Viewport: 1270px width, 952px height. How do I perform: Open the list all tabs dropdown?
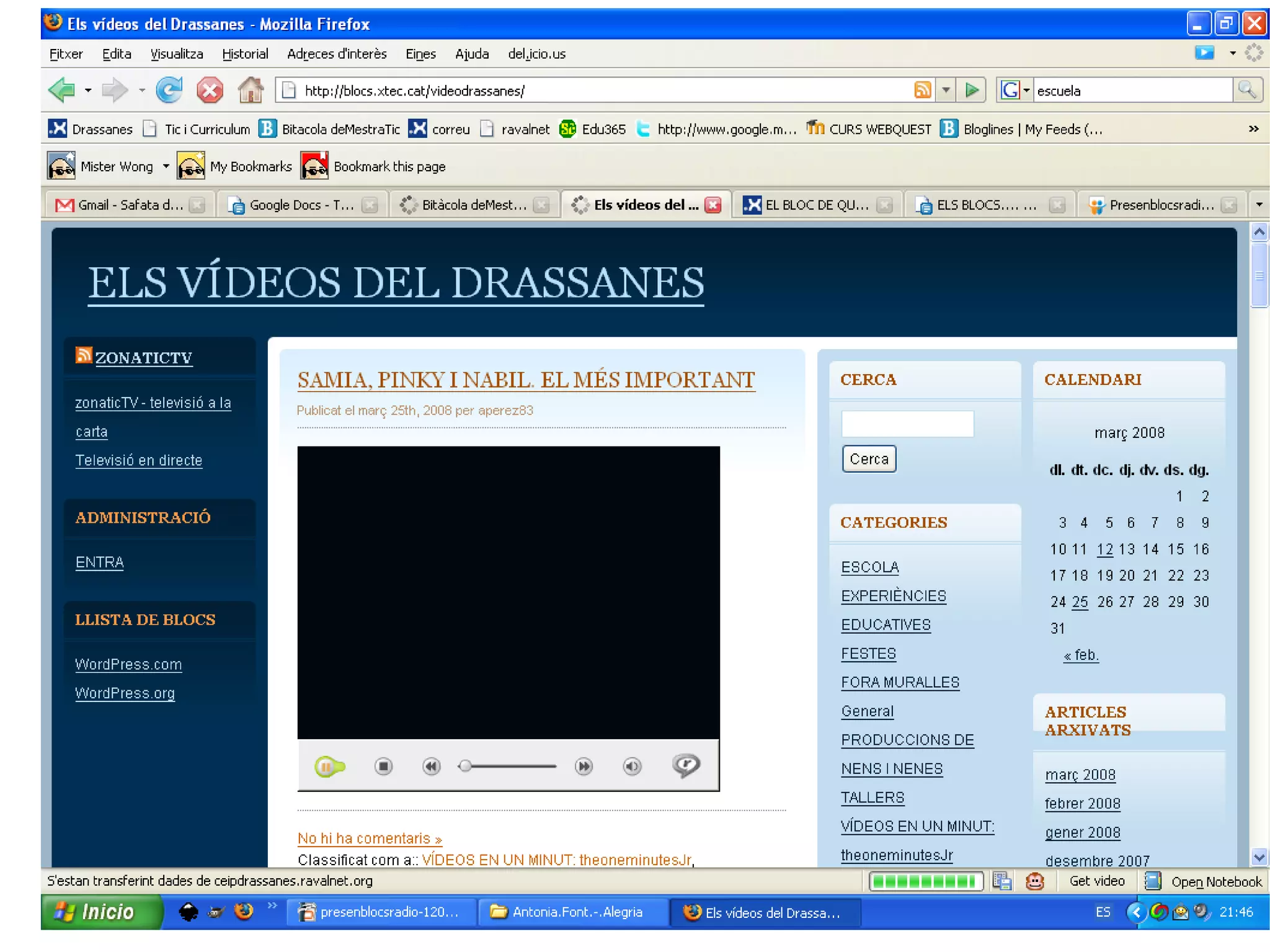1259,205
